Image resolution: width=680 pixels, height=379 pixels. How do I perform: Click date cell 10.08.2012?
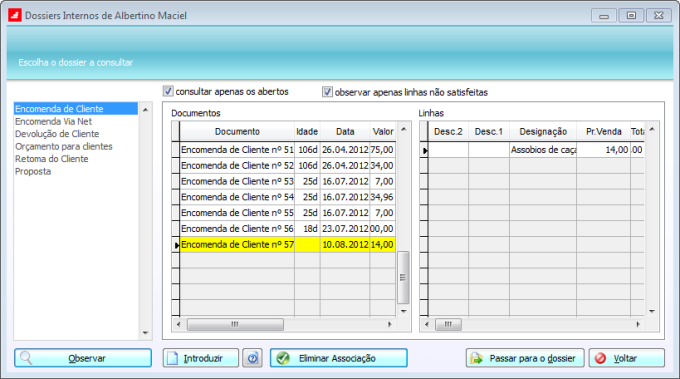coord(345,245)
